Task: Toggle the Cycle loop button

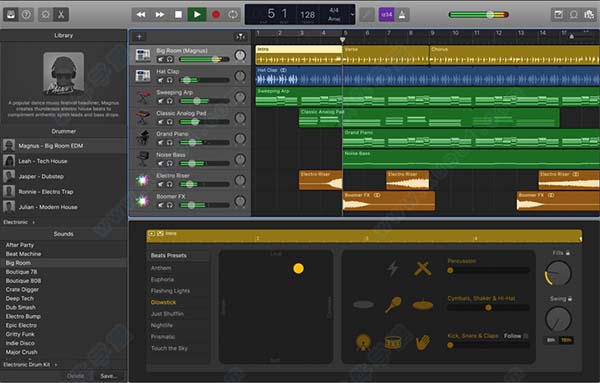Action: coord(233,15)
